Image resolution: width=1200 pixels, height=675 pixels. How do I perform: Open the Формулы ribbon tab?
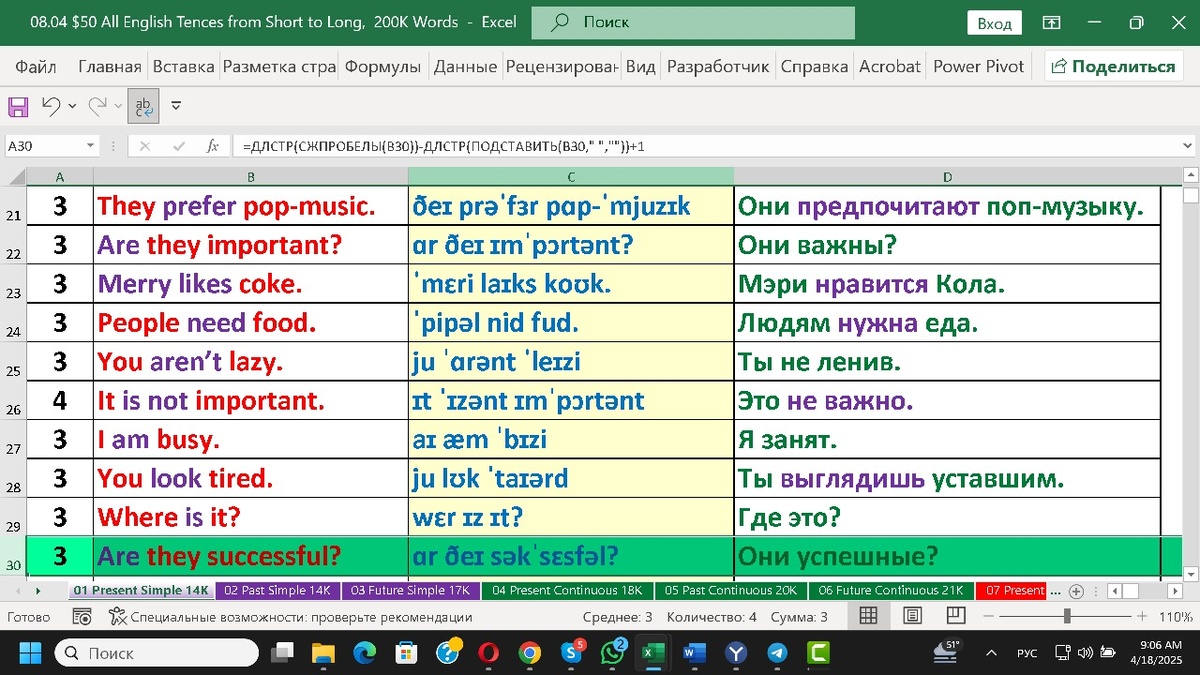pyautogui.click(x=383, y=67)
